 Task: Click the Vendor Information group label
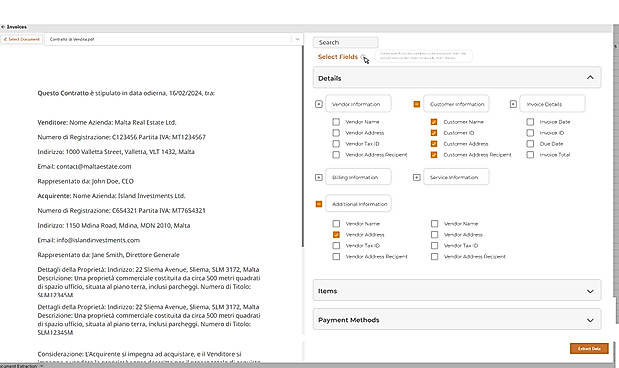(x=358, y=104)
